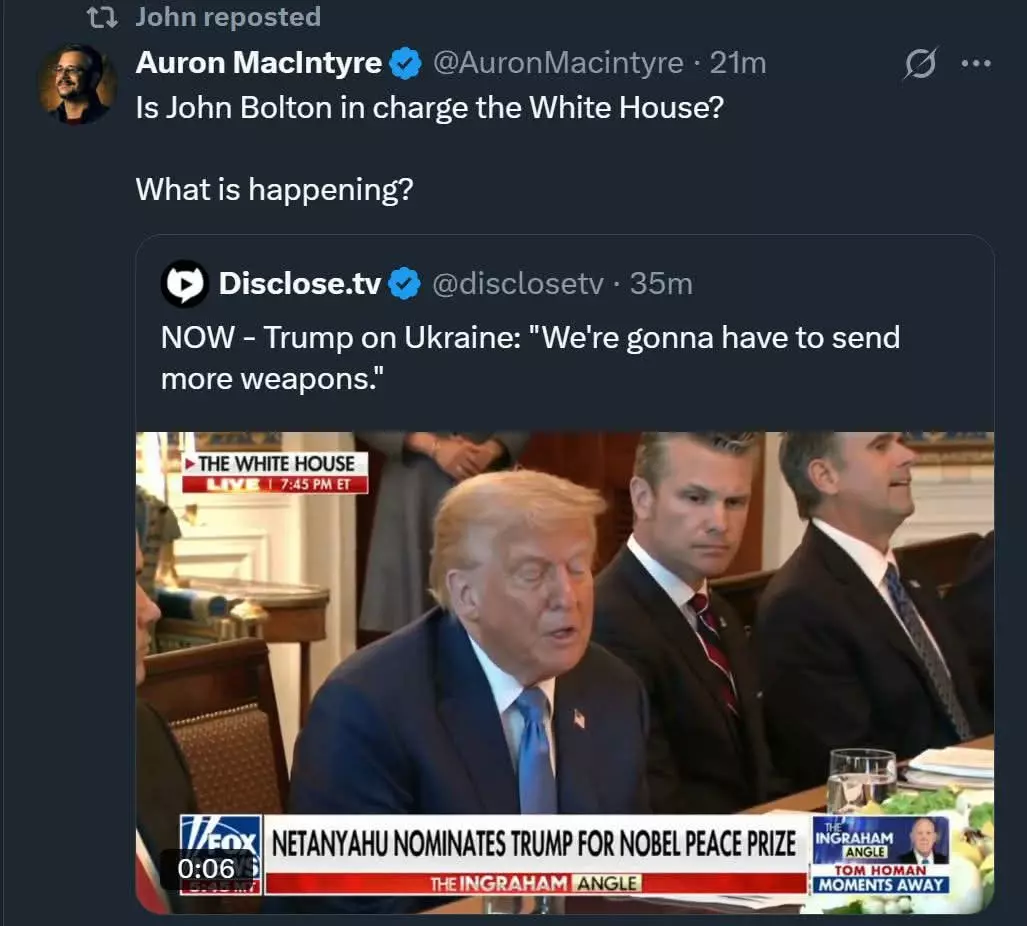1027x926 pixels.
Task: Open the 35m timestamp on quoted post
Action: pos(661,284)
